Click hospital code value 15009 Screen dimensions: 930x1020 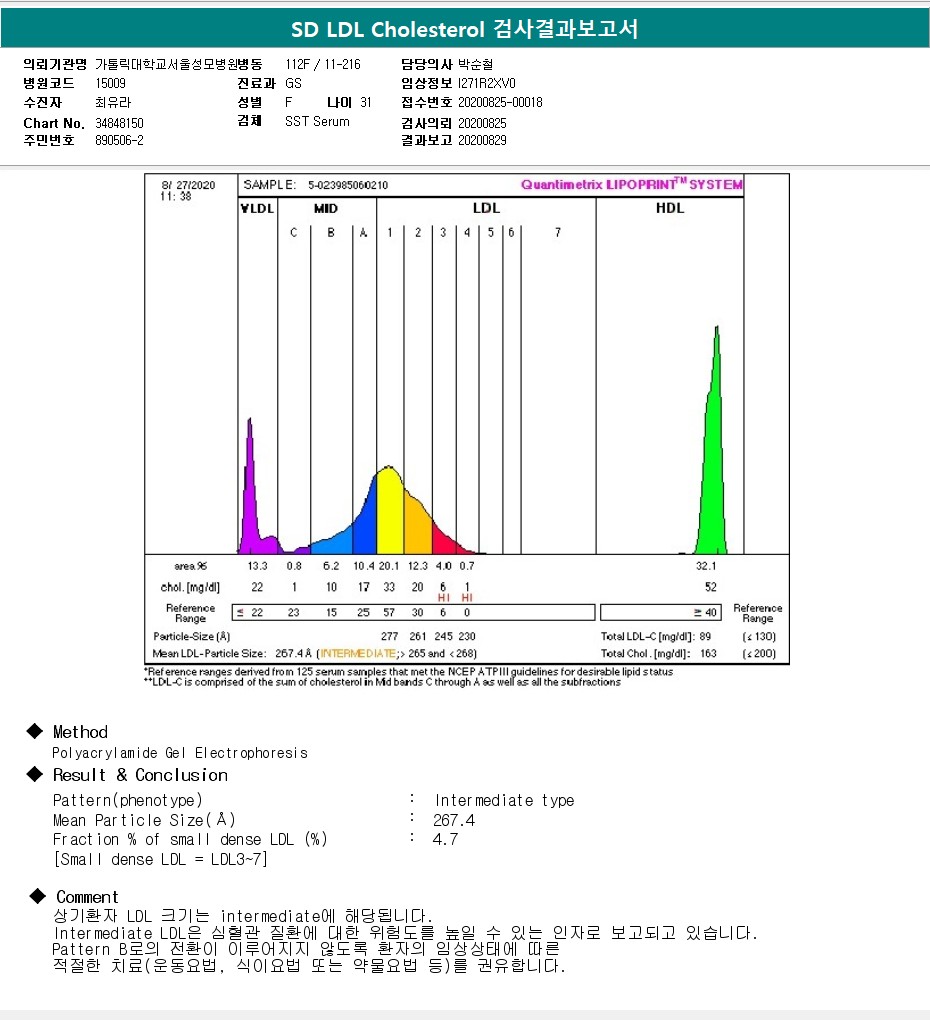111,83
